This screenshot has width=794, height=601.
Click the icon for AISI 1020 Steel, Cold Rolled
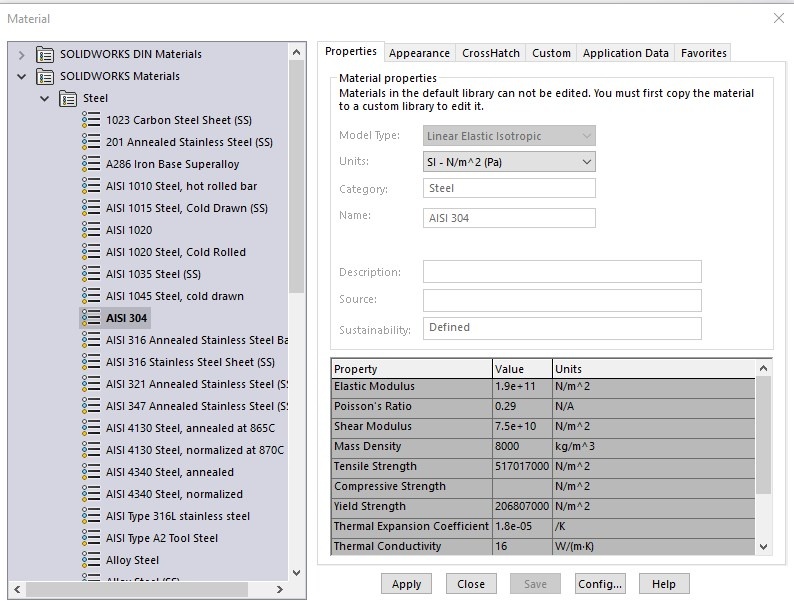91,252
